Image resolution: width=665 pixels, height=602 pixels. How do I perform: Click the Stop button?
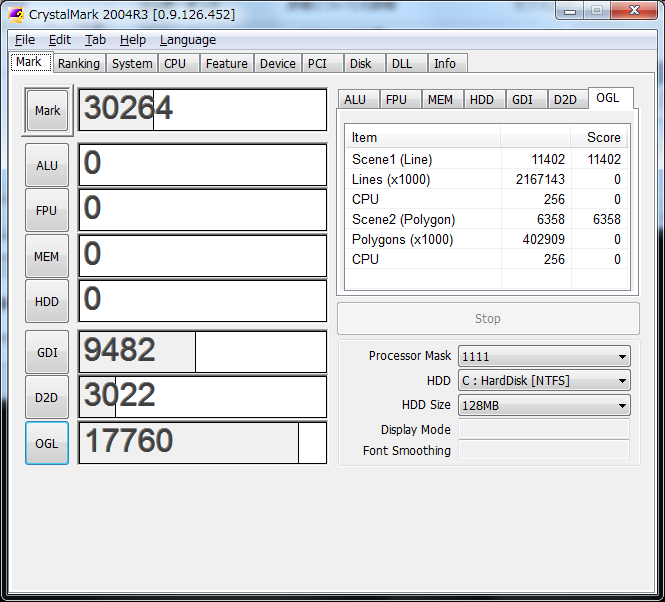(488, 319)
